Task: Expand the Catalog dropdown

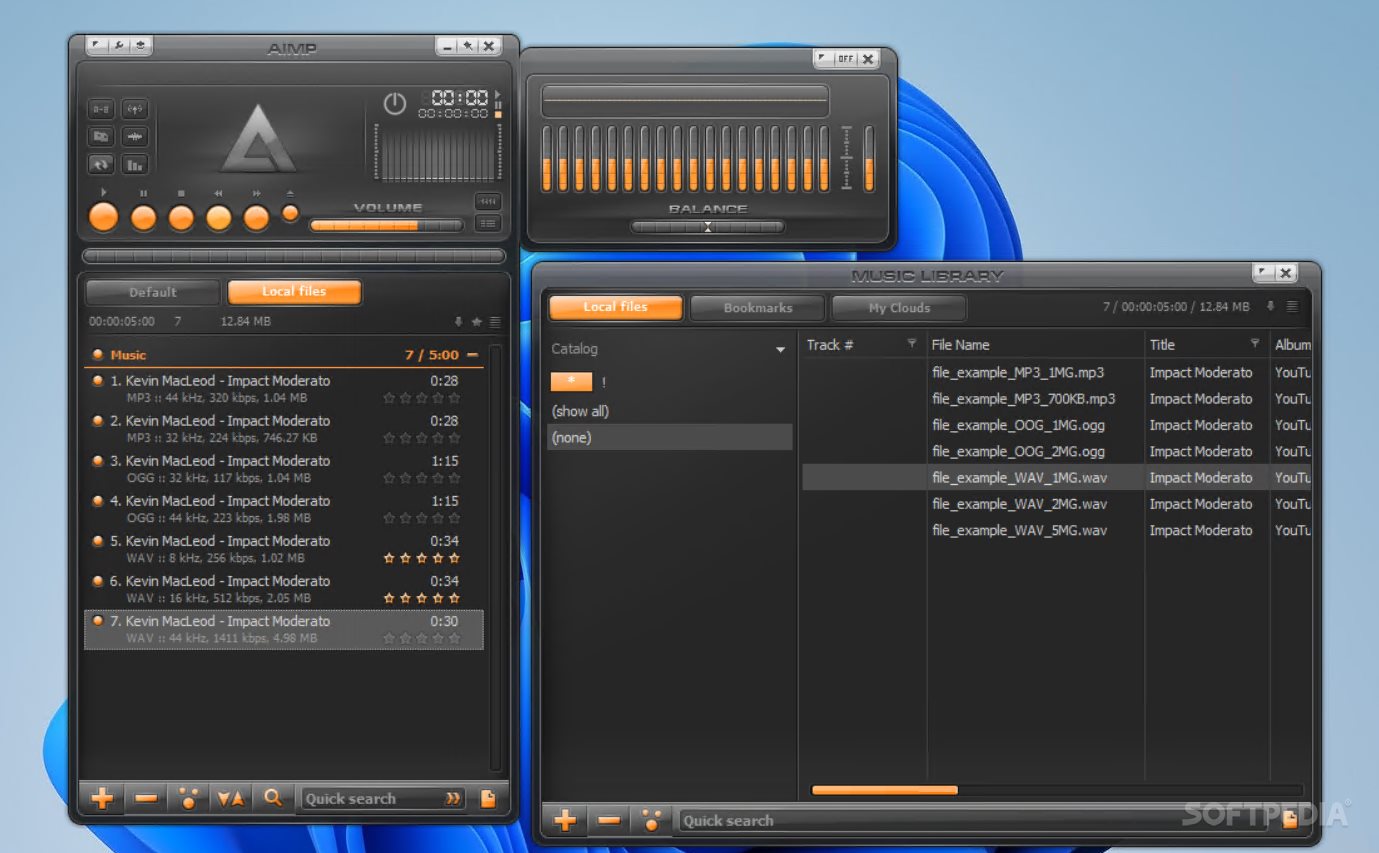Action: tap(780, 350)
